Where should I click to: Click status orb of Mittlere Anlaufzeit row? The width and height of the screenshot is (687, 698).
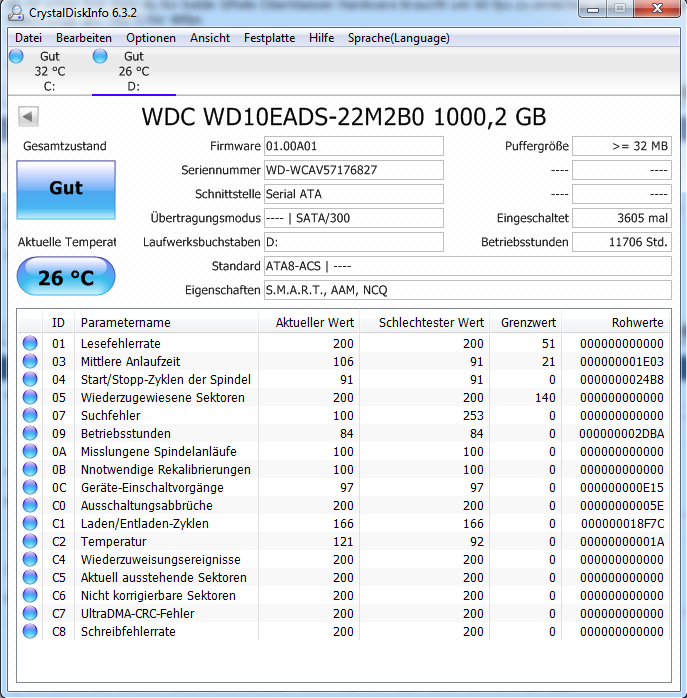point(30,361)
